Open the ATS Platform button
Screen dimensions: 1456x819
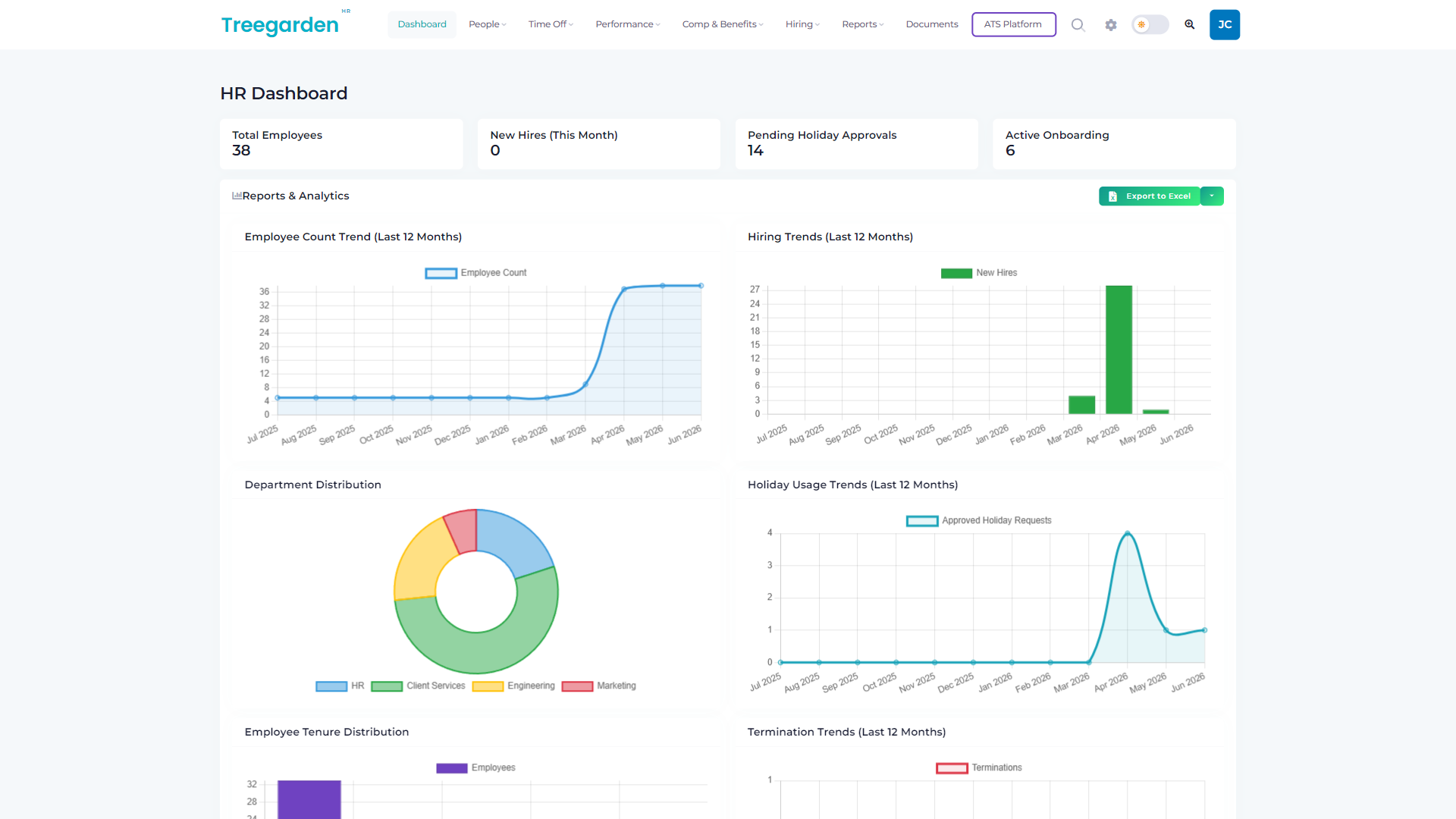coord(1013,24)
